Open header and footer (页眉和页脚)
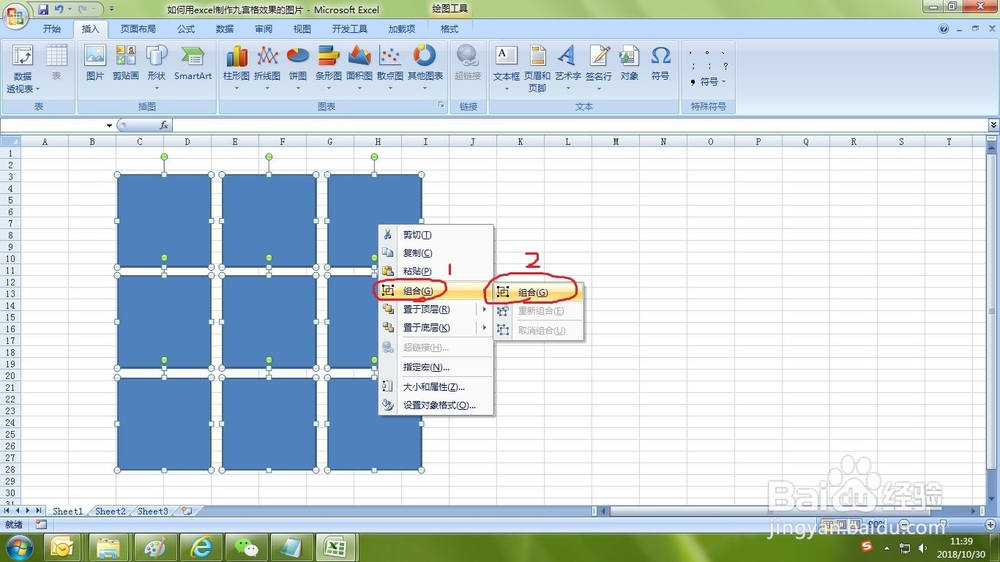 tap(537, 69)
